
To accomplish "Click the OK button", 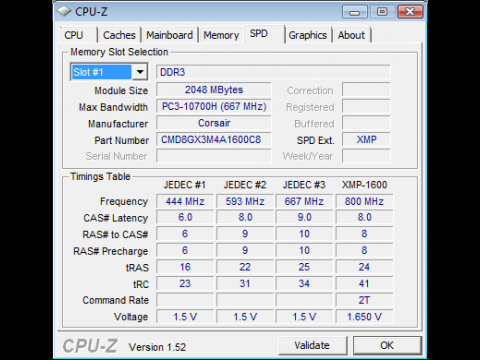I will click(x=387, y=345).
